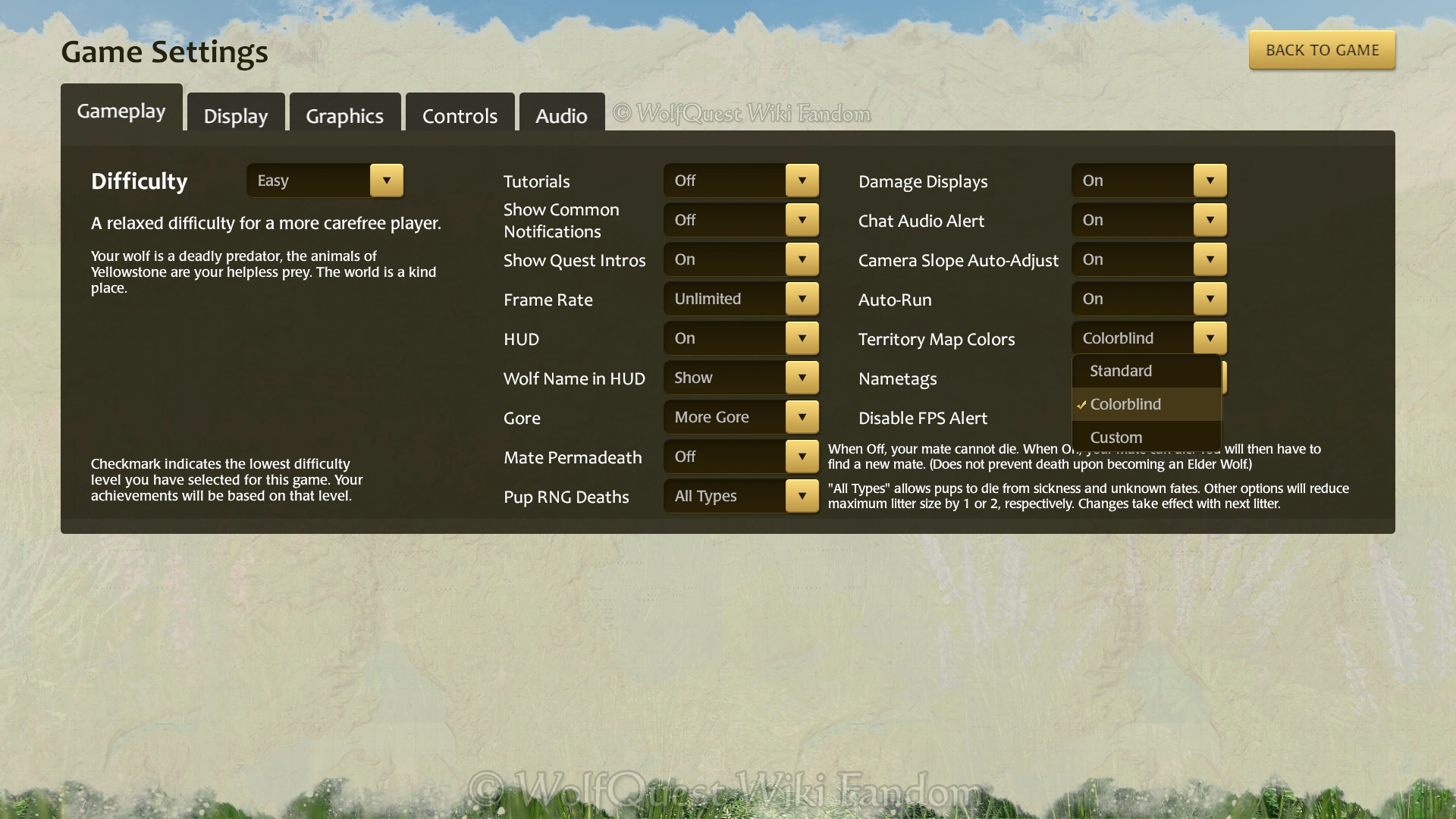The height and width of the screenshot is (819, 1456).
Task: Toggle Mate Permadeath Off setting box
Action: (x=724, y=457)
